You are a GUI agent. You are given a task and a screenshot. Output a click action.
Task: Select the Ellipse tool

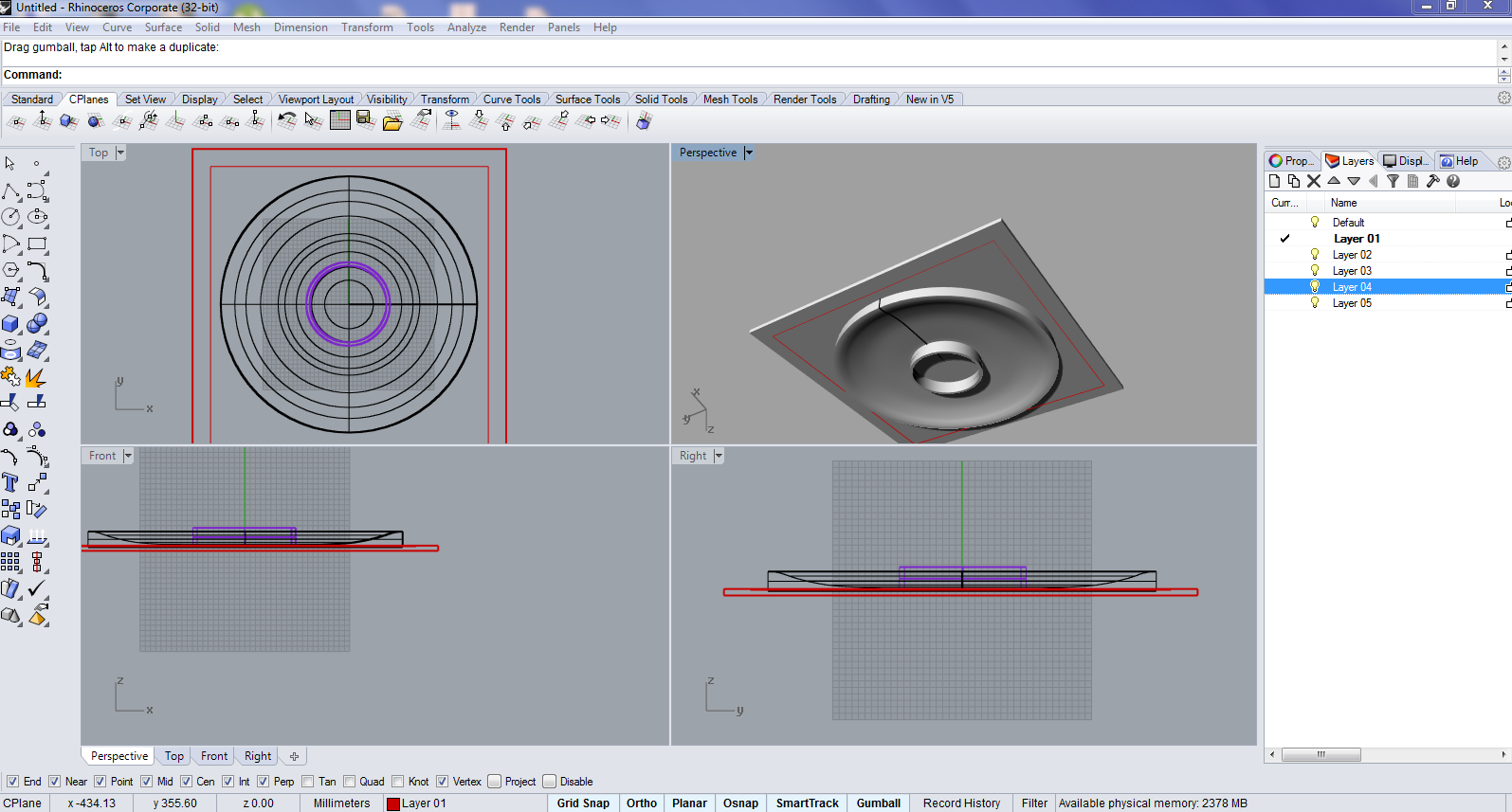coord(37,217)
